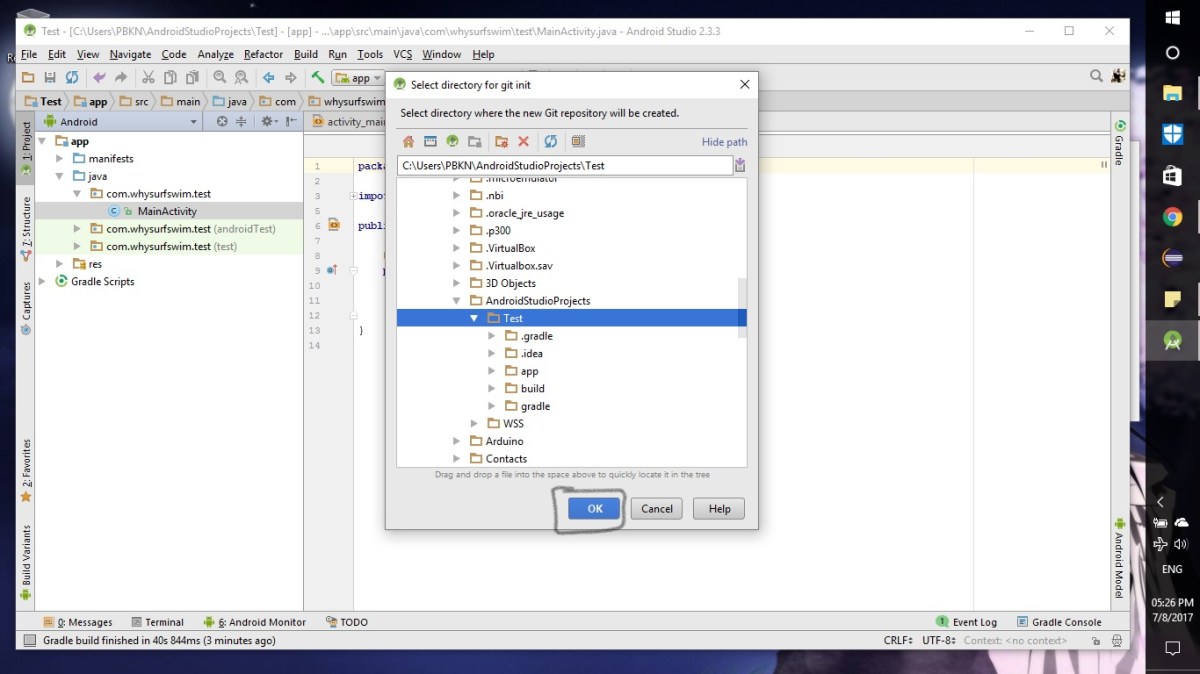Delete selected folder with red X icon

coord(526,142)
